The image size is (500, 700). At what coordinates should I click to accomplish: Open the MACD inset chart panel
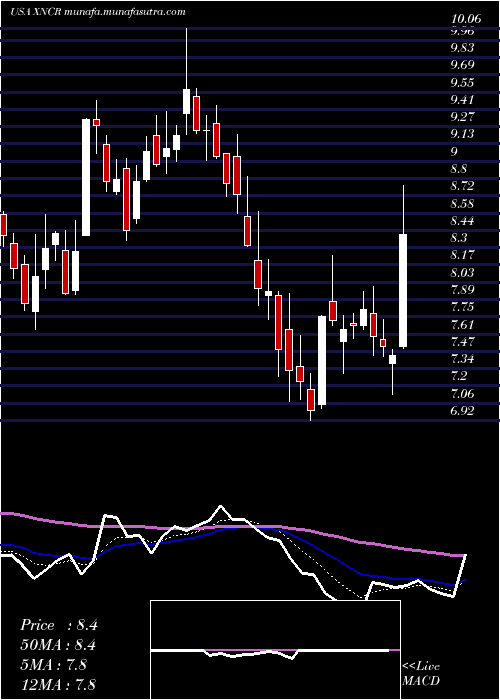point(275,650)
